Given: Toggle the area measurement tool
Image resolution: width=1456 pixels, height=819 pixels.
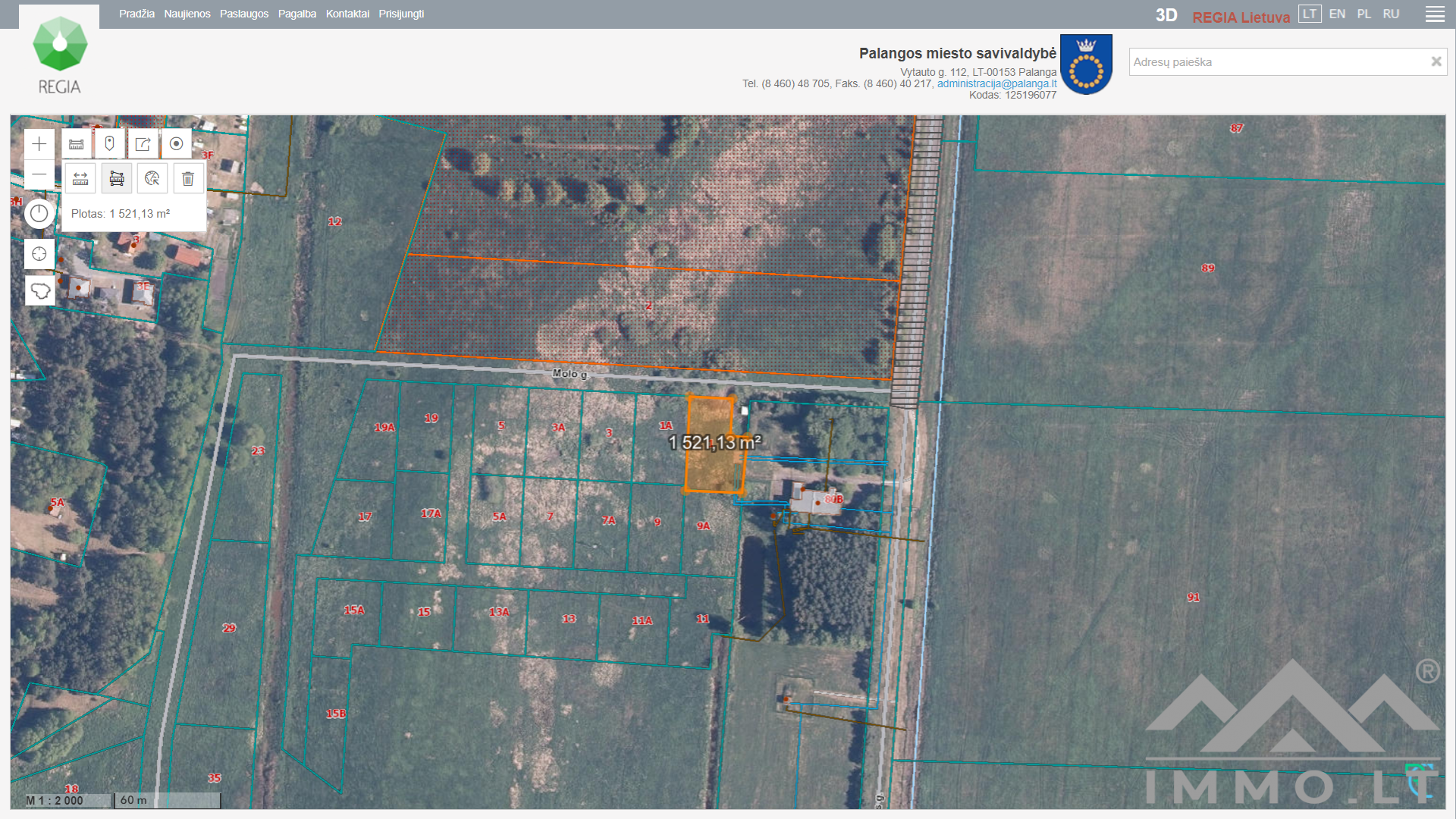Looking at the screenshot, I should click(117, 179).
